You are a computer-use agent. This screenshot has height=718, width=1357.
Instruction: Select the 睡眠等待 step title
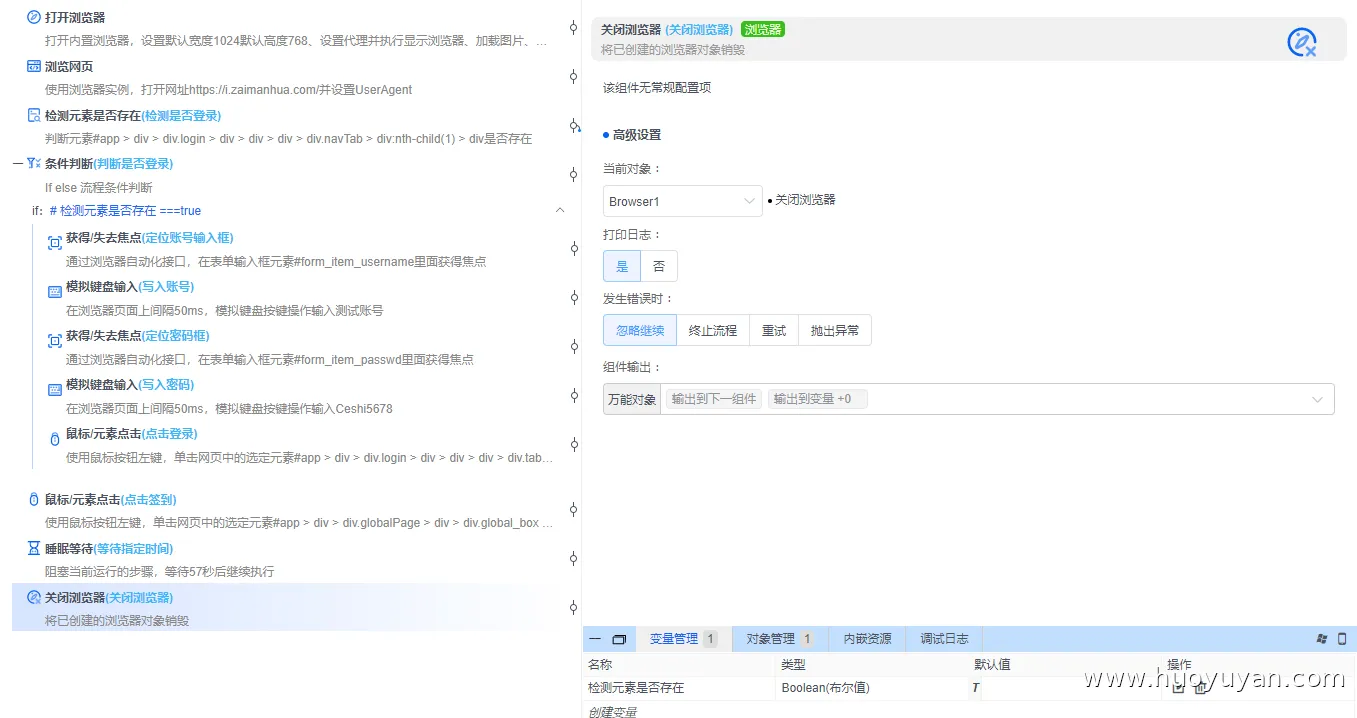(x=69, y=548)
